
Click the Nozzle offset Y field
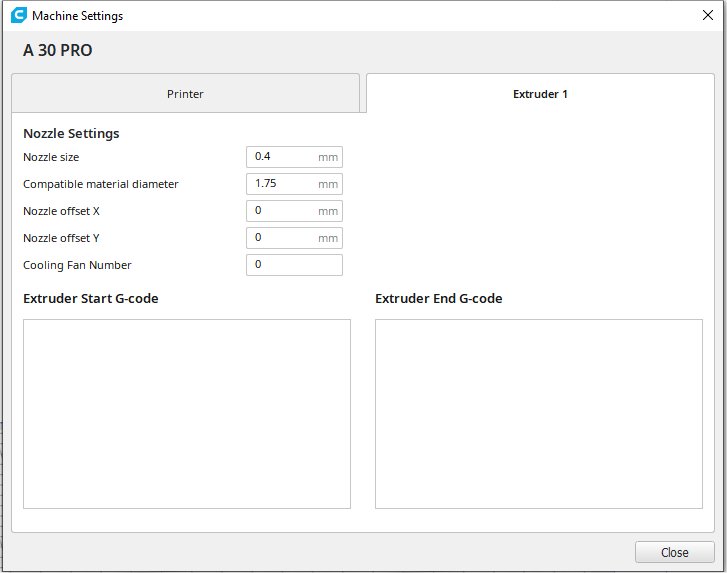click(294, 237)
